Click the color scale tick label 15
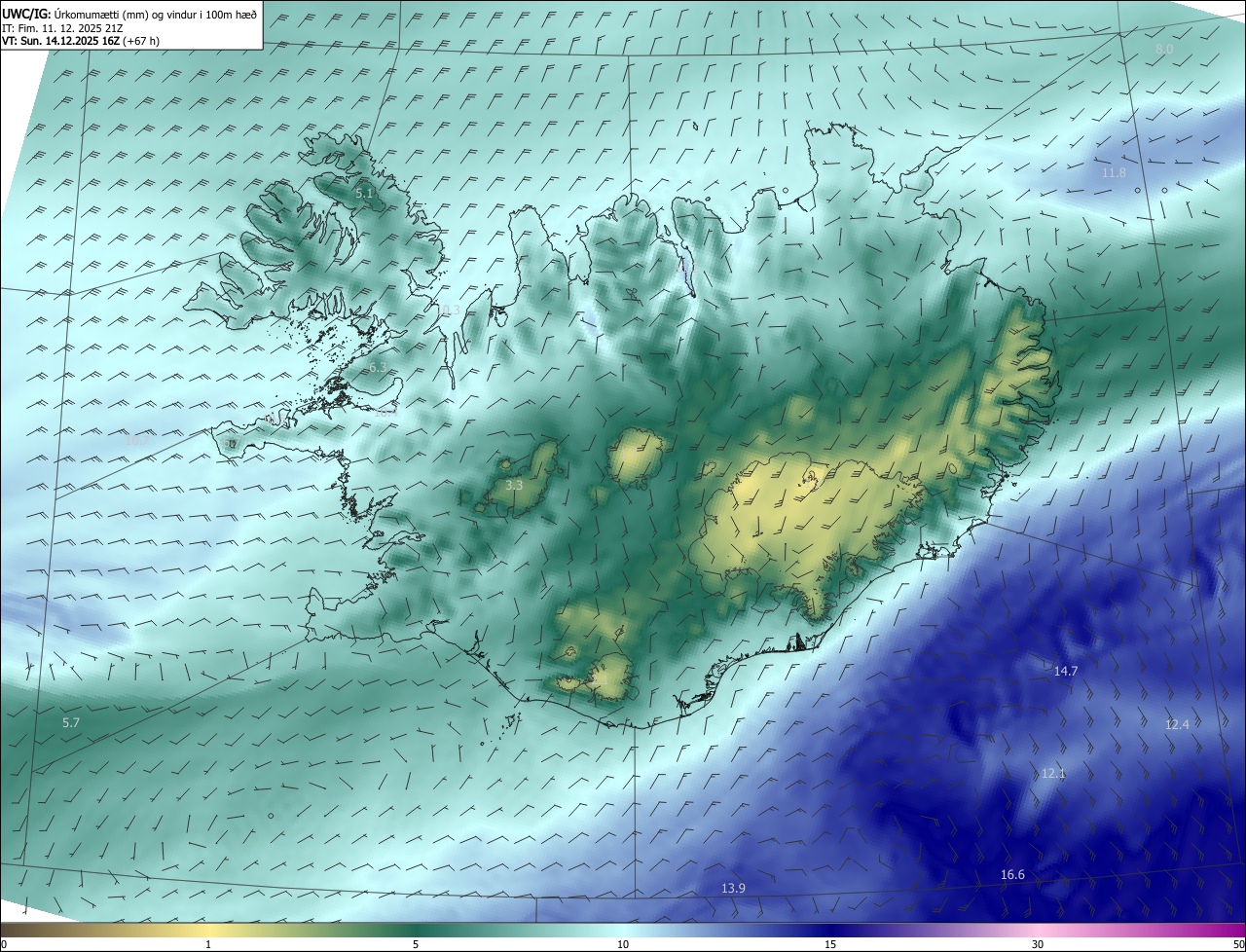 pyautogui.click(x=830, y=944)
